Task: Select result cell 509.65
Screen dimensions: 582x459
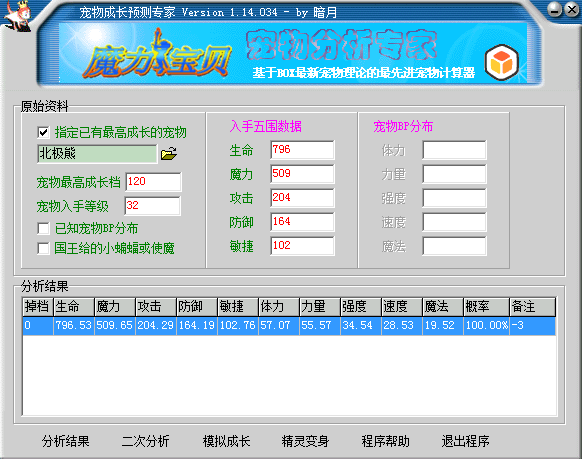Action: [x=115, y=326]
